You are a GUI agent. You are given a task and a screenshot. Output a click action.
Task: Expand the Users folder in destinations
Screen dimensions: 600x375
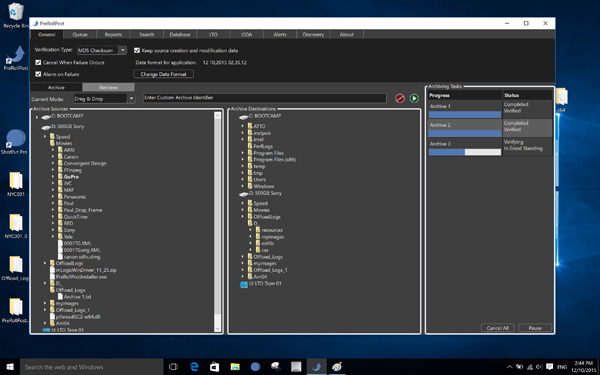point(243,179)
